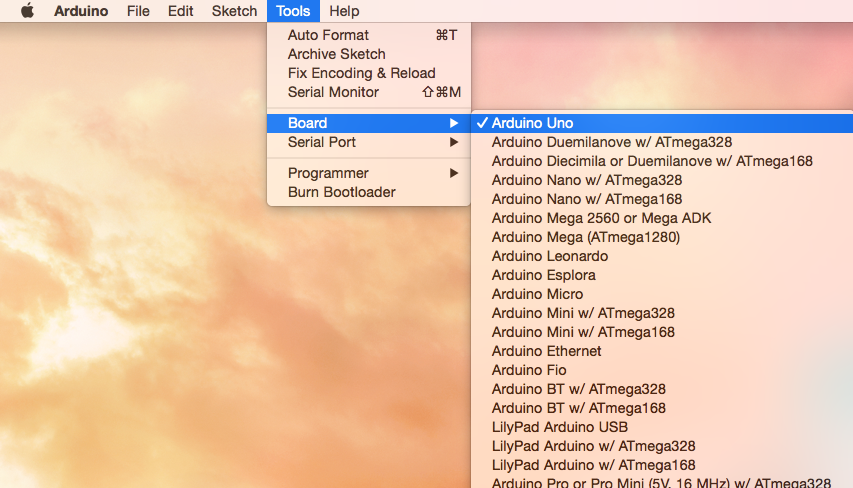The width and height of the screenshot is (853, 488).
Task: Choose LilyPad Arduino w/ ATmega328
Action: click(662, 447)
